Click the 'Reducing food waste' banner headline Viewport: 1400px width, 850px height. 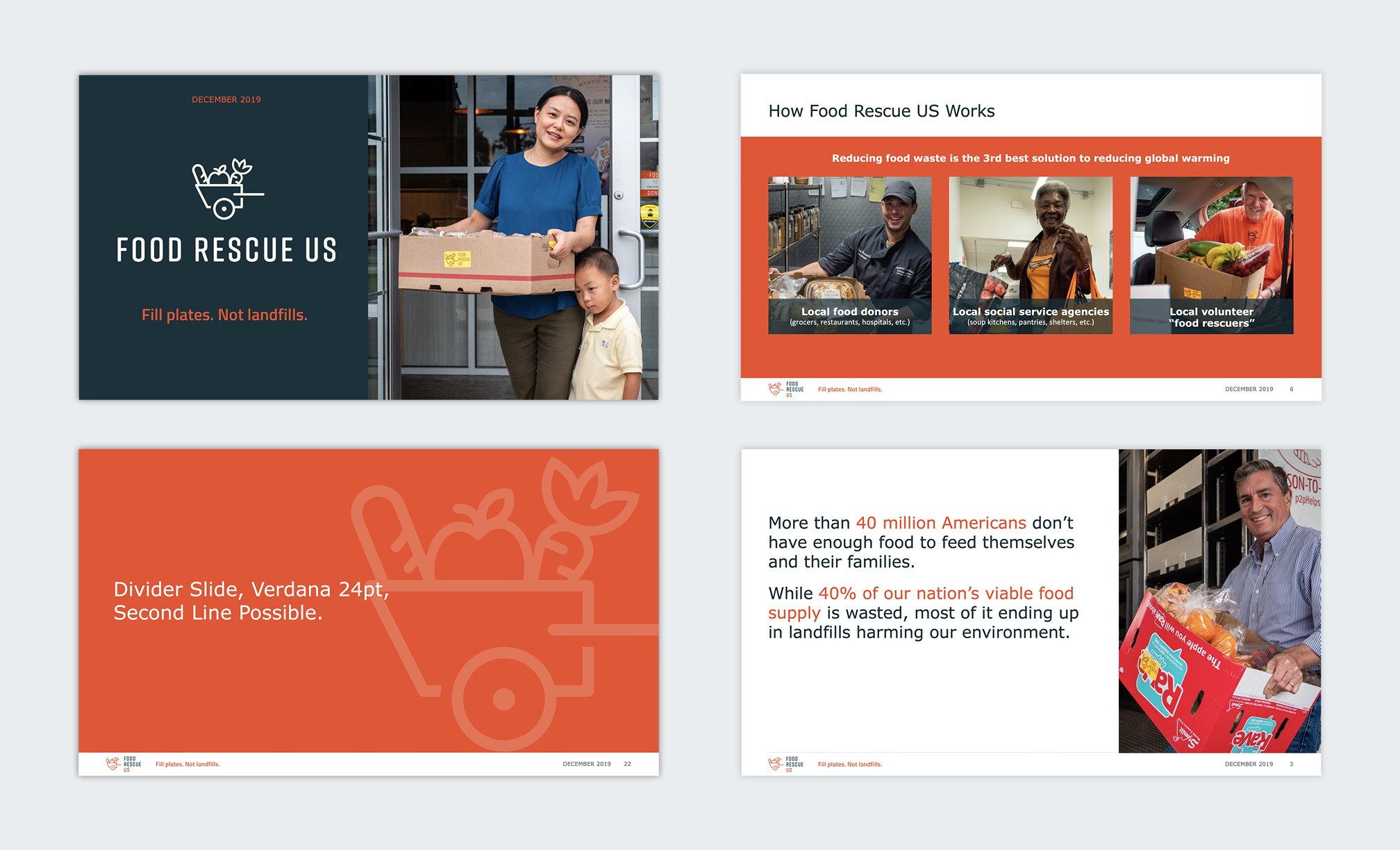(1031, 158)
